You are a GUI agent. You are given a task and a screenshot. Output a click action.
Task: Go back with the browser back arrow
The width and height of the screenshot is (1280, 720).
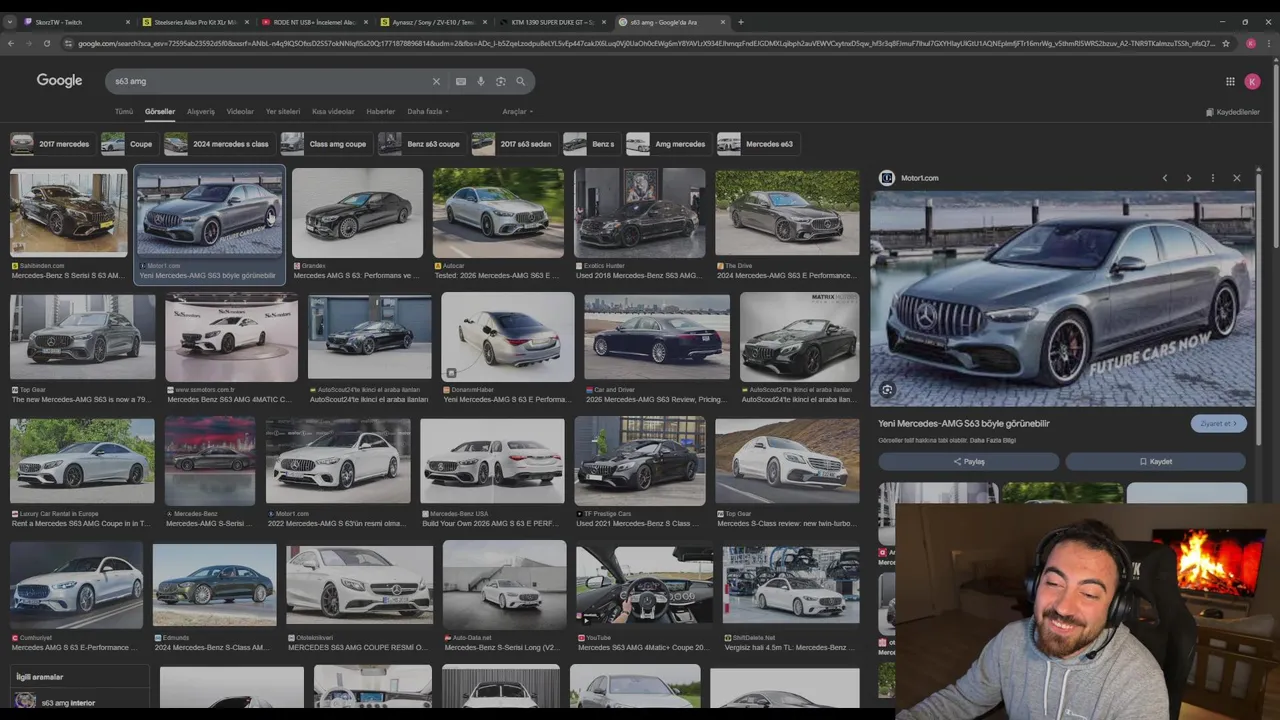(x=11, y=43)
